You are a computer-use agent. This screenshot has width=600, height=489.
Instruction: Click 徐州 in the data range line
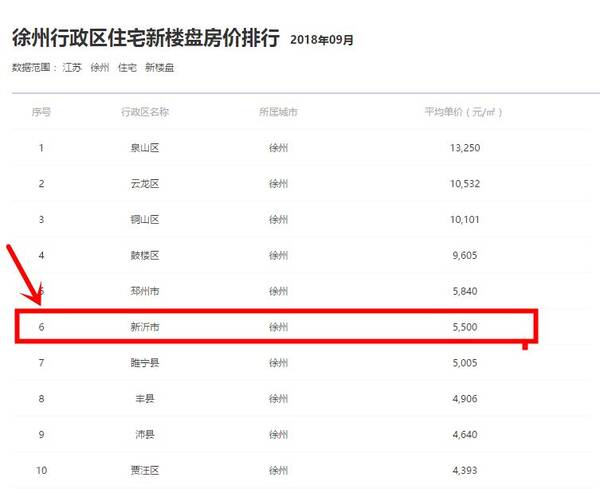[x=99, y=67]
